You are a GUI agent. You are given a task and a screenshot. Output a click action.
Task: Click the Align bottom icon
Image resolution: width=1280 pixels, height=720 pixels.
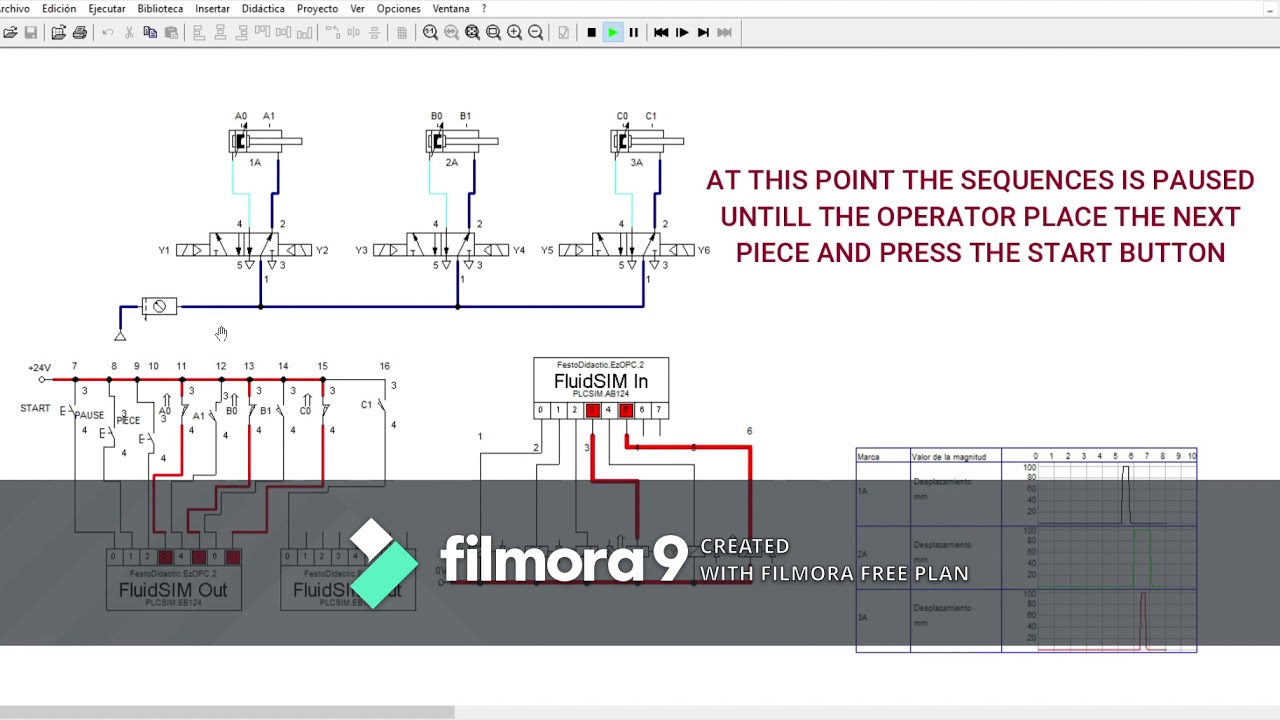point(304,33)
